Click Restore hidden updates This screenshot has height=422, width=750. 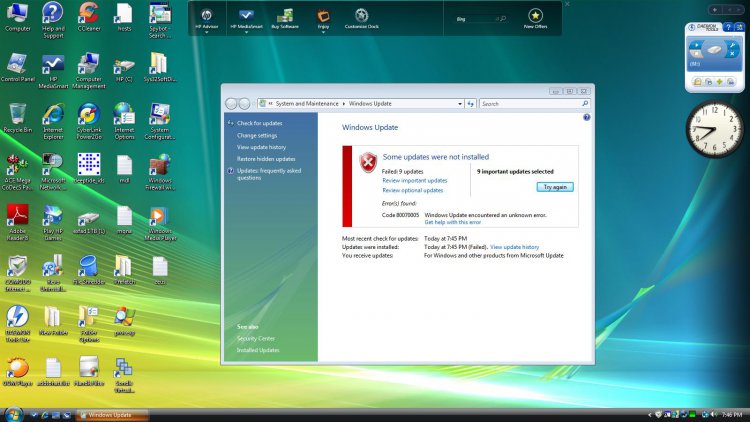click(x=266, y=159)
